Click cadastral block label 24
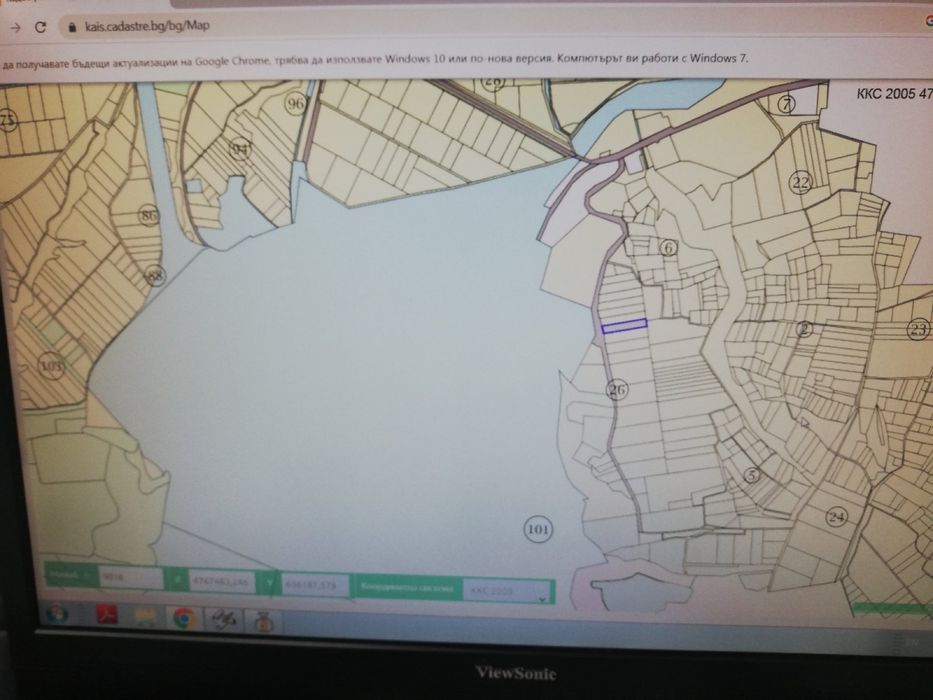 (x=837, y=517)
